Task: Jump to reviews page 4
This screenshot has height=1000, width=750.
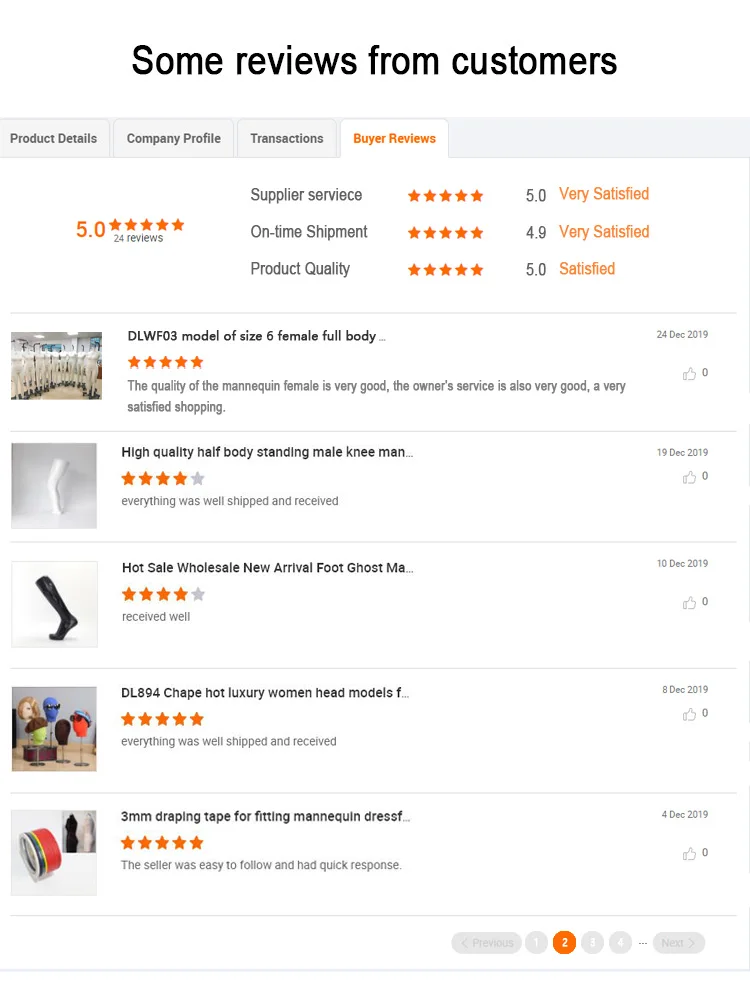Action: 620,943
